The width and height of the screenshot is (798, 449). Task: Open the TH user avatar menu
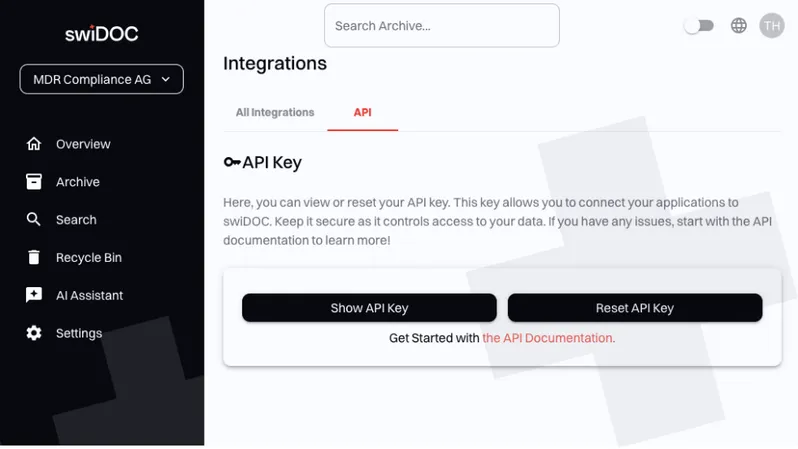click(771, 26)
